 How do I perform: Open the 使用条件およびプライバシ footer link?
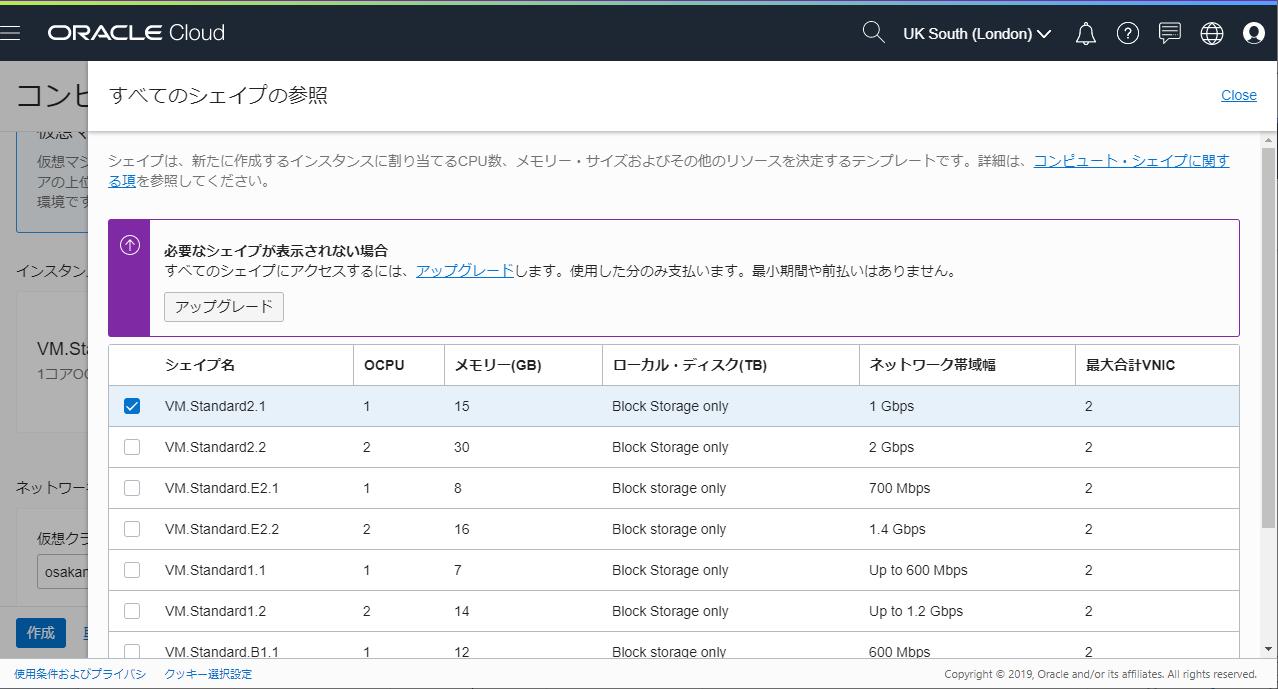[x=80, y=674]
